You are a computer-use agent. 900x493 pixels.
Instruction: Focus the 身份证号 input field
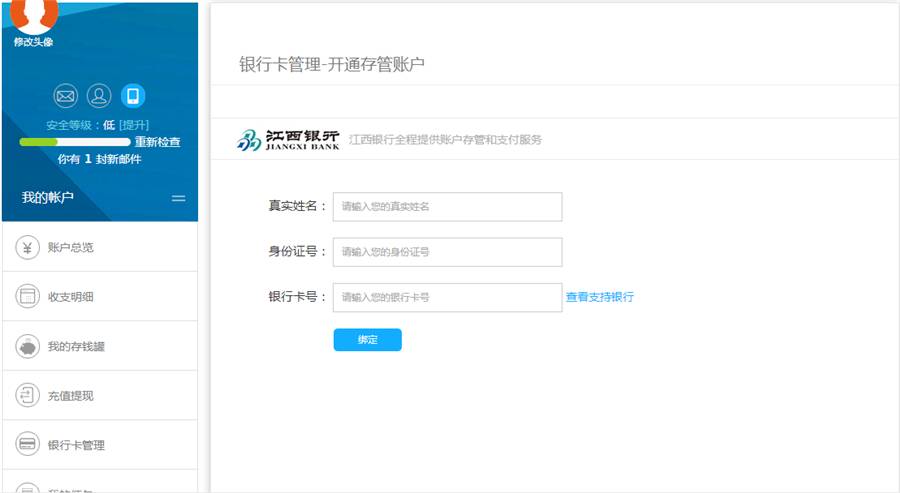[447, 252]
